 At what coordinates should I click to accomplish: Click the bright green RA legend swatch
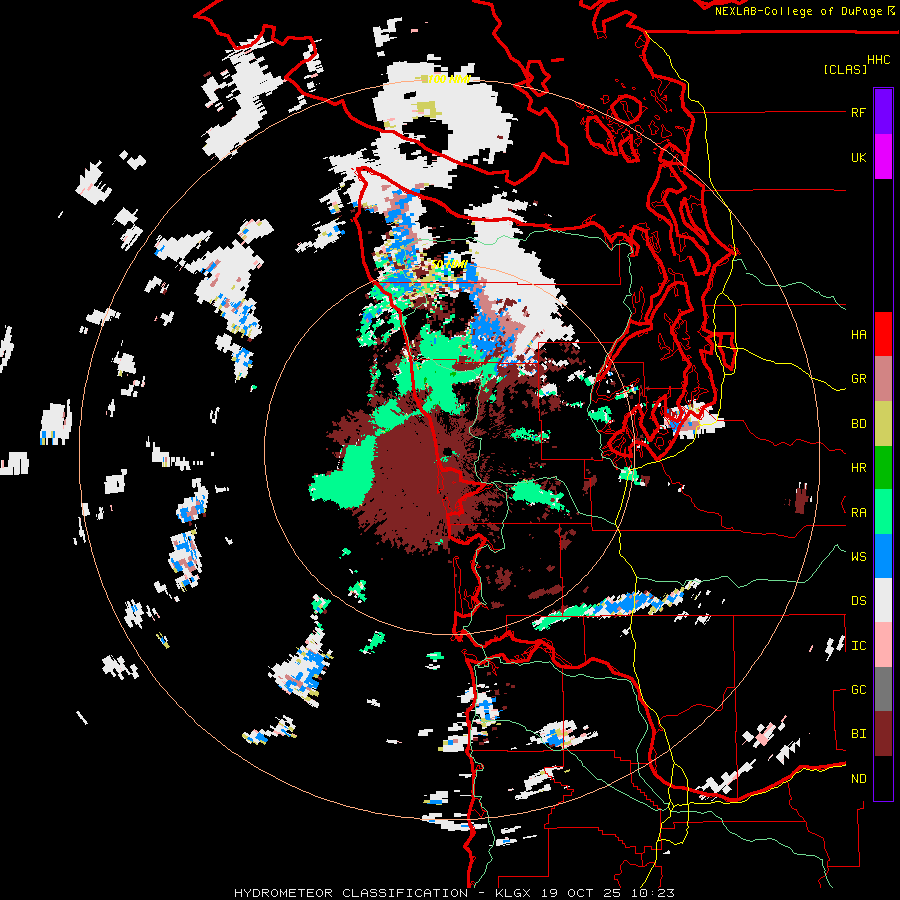[883, 512]
